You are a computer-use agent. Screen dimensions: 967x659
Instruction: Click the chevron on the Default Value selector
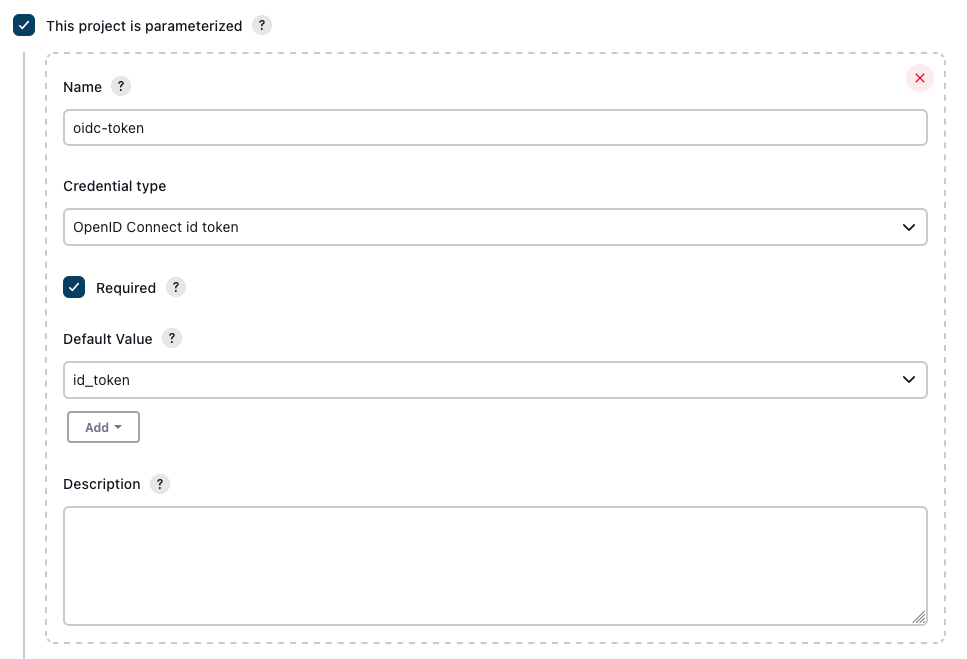pos(909,380)
